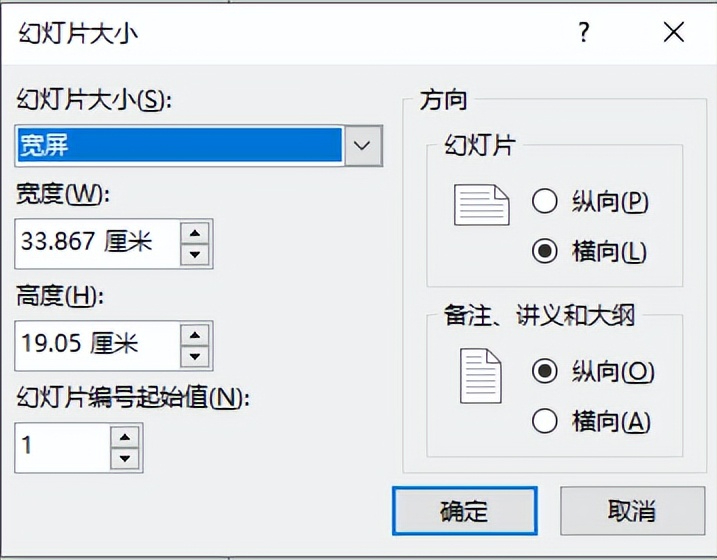The width and height of the screenshot is (717, 560).
Task: Click the 取消 button
Action: pos(632,511)
